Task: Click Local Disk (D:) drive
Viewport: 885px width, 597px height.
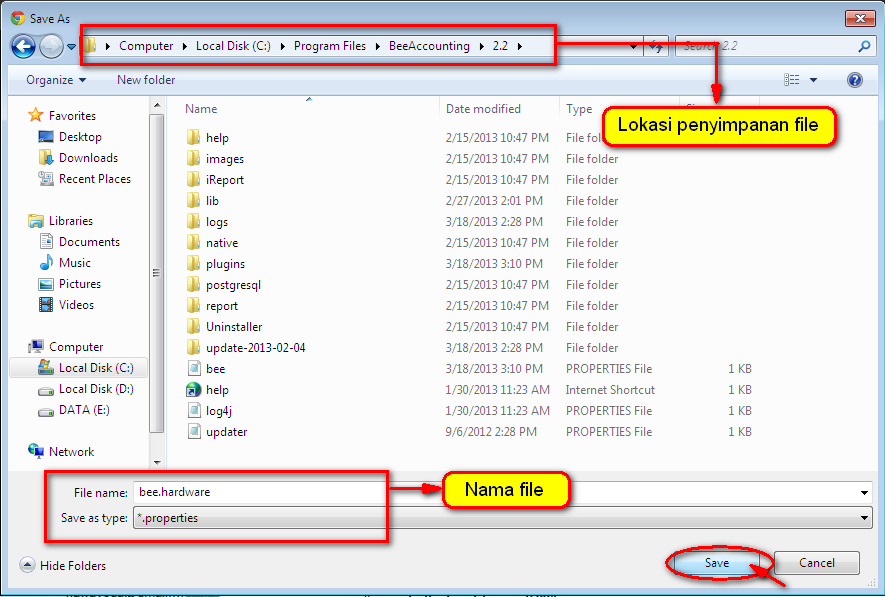Action: pyautogui.click(x=95, y=389)
